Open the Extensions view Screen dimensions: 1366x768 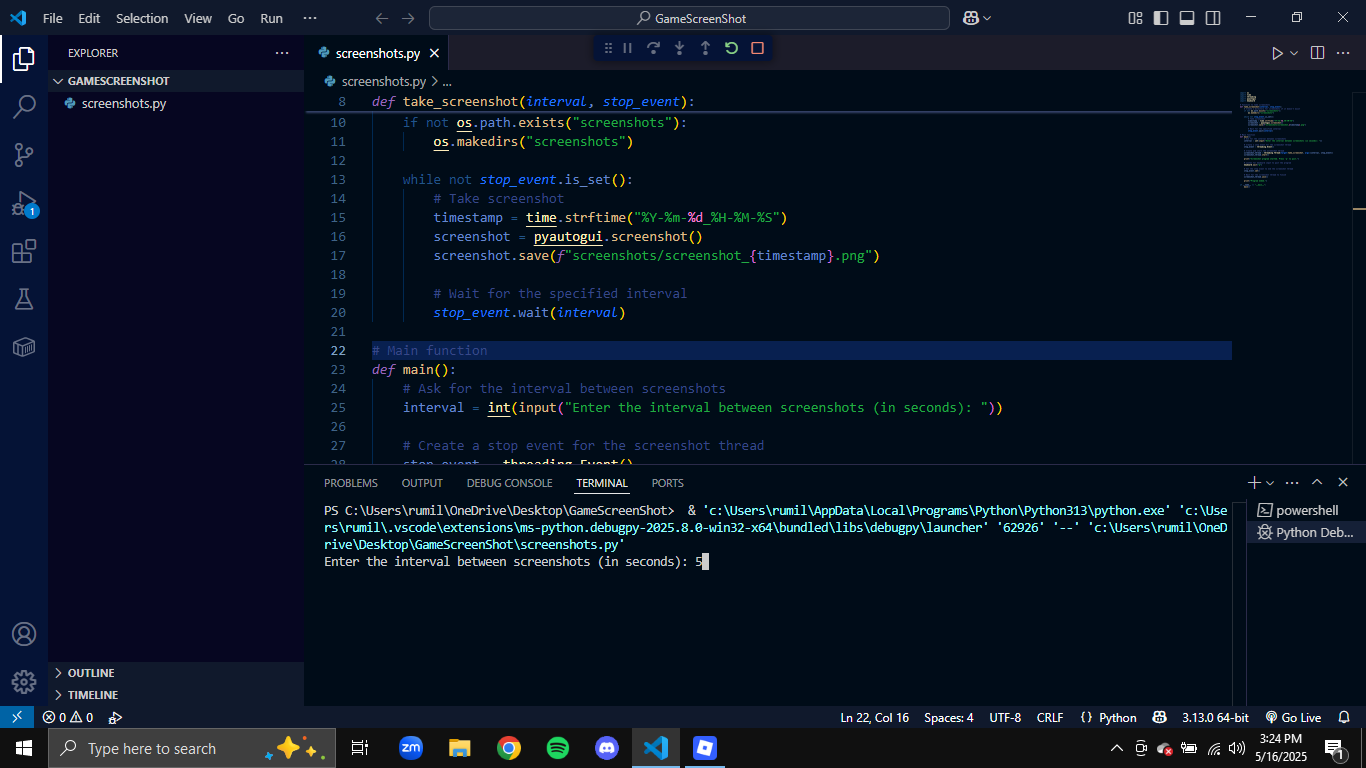point(24,252)
